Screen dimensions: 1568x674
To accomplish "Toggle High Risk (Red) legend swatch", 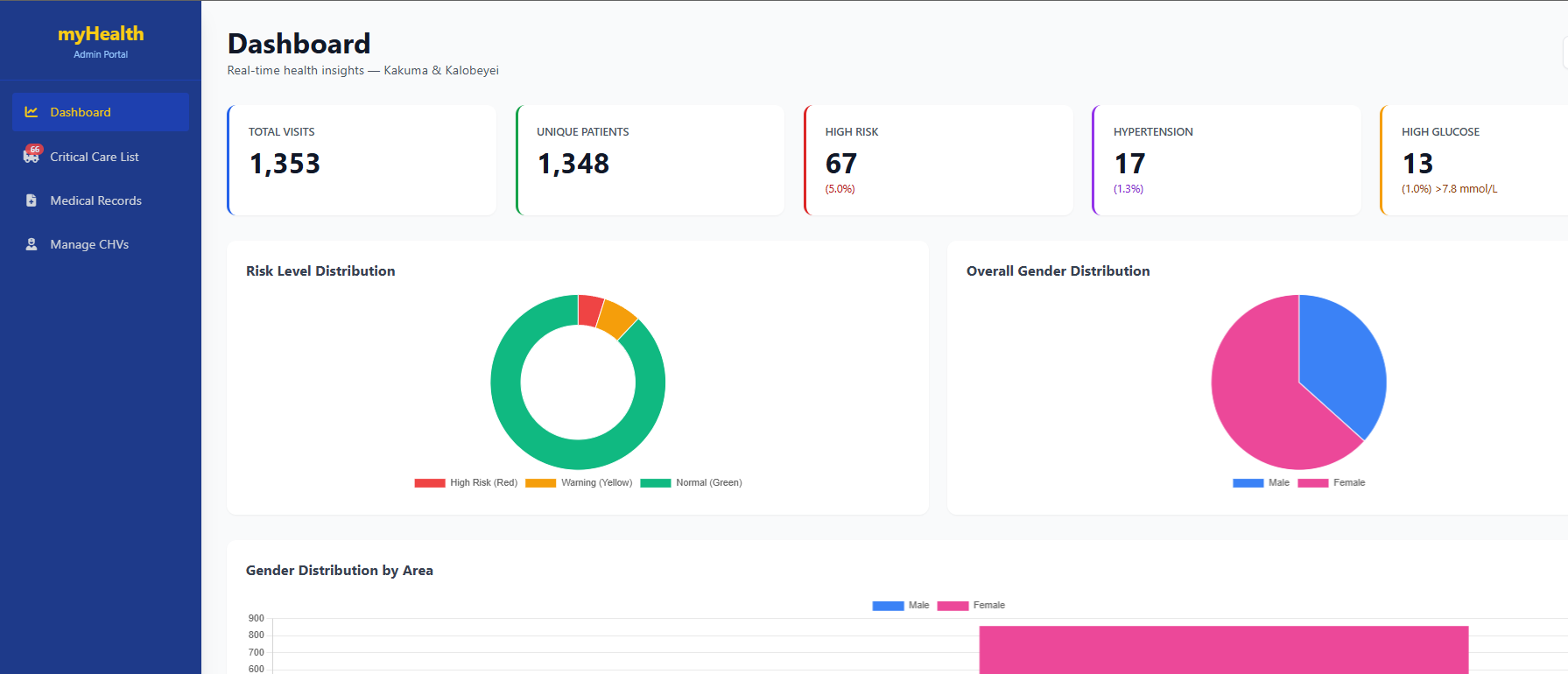I will pyautogui.click(x=430, y=483).
